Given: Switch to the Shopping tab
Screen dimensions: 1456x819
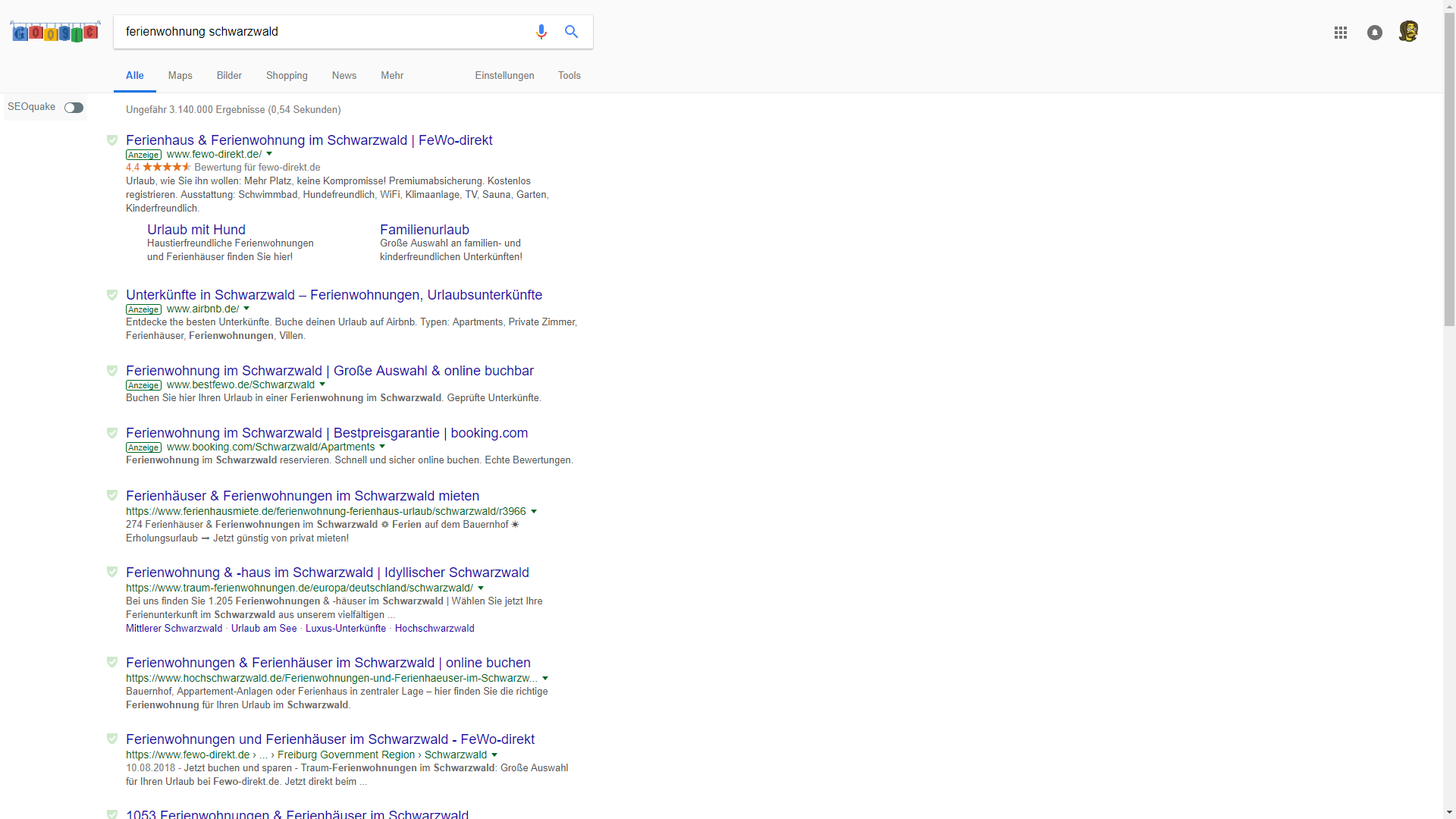Looking at the screenshot, I should (x=287, y=76).
